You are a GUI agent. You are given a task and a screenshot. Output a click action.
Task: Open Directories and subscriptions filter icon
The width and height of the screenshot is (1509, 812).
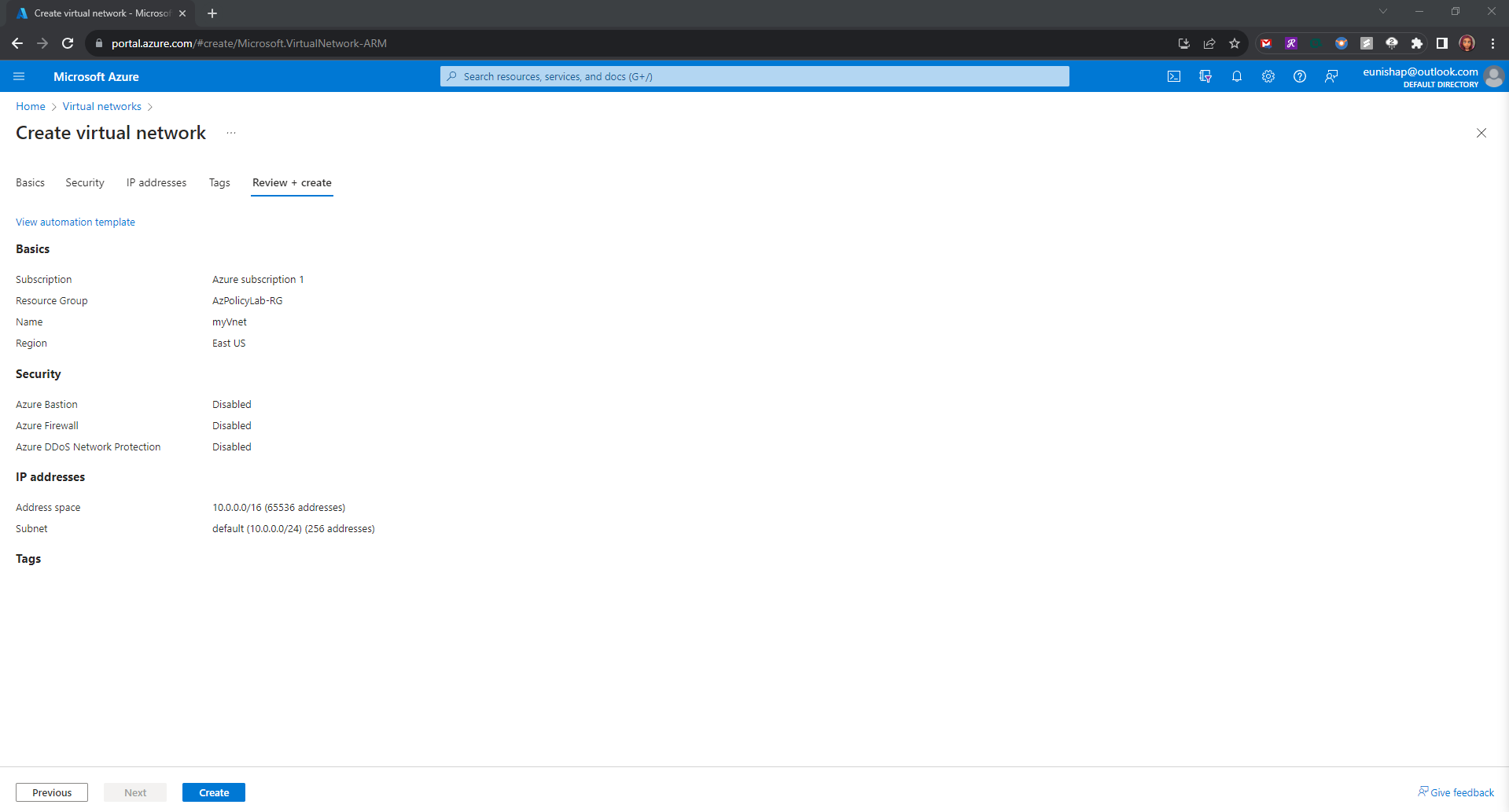click(x=1205, y=76)
